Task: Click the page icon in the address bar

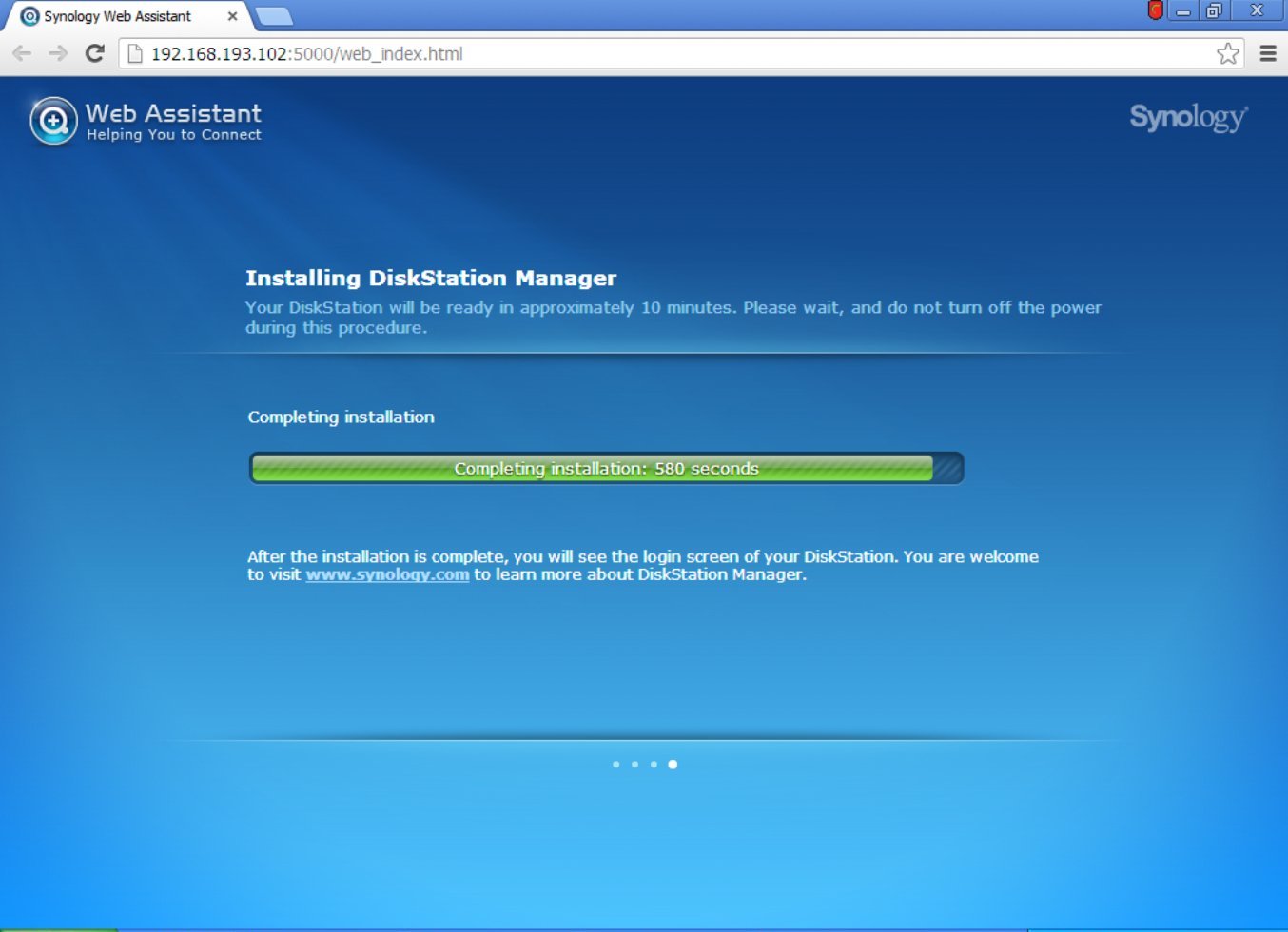Action: [133, 53]
